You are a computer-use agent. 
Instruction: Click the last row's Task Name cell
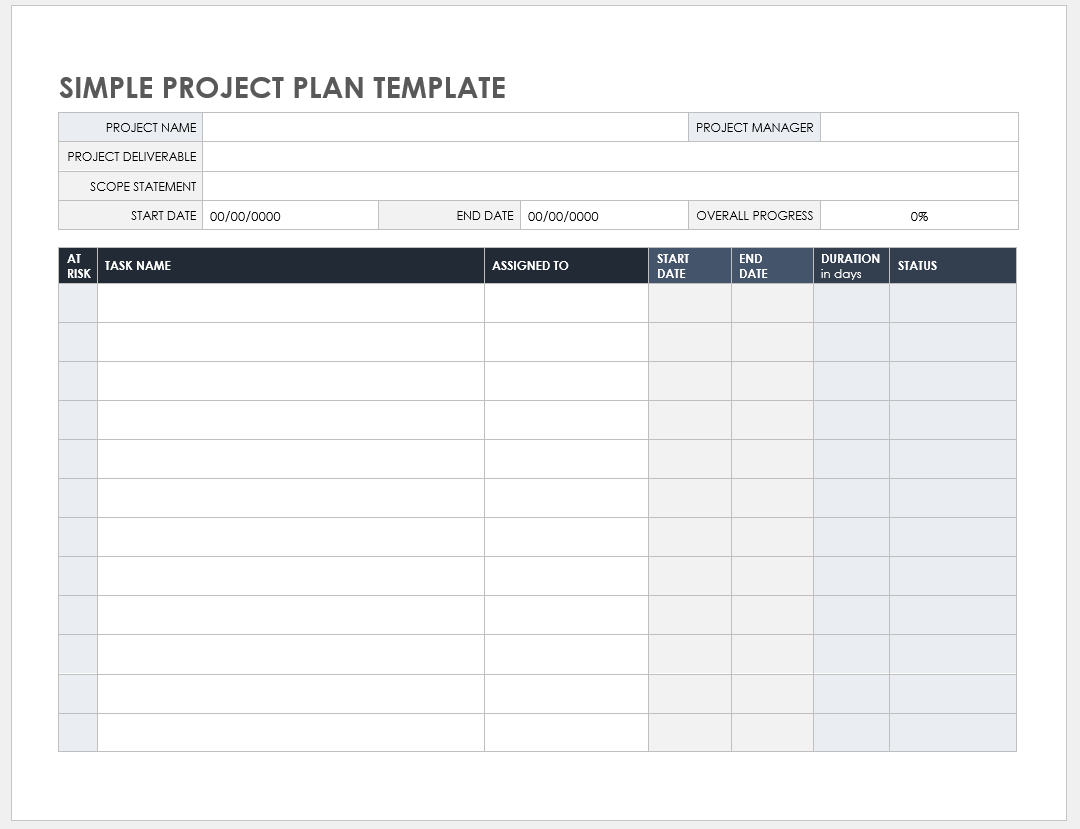pos(290,732)
